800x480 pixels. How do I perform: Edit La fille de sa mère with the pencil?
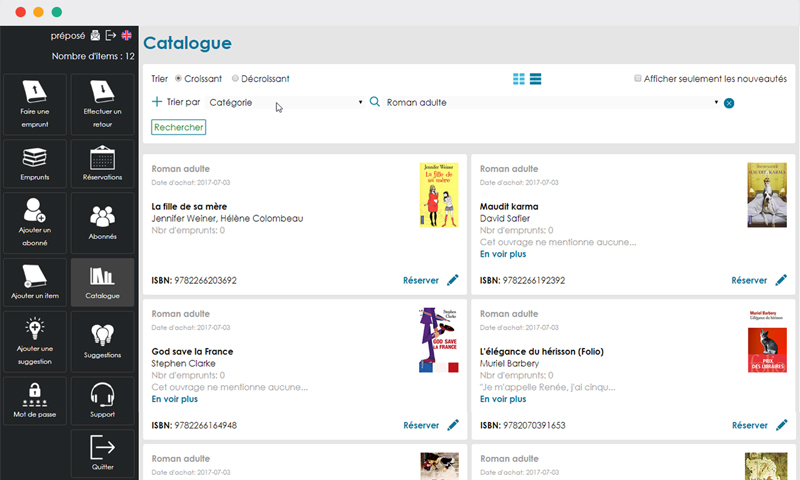453,280
